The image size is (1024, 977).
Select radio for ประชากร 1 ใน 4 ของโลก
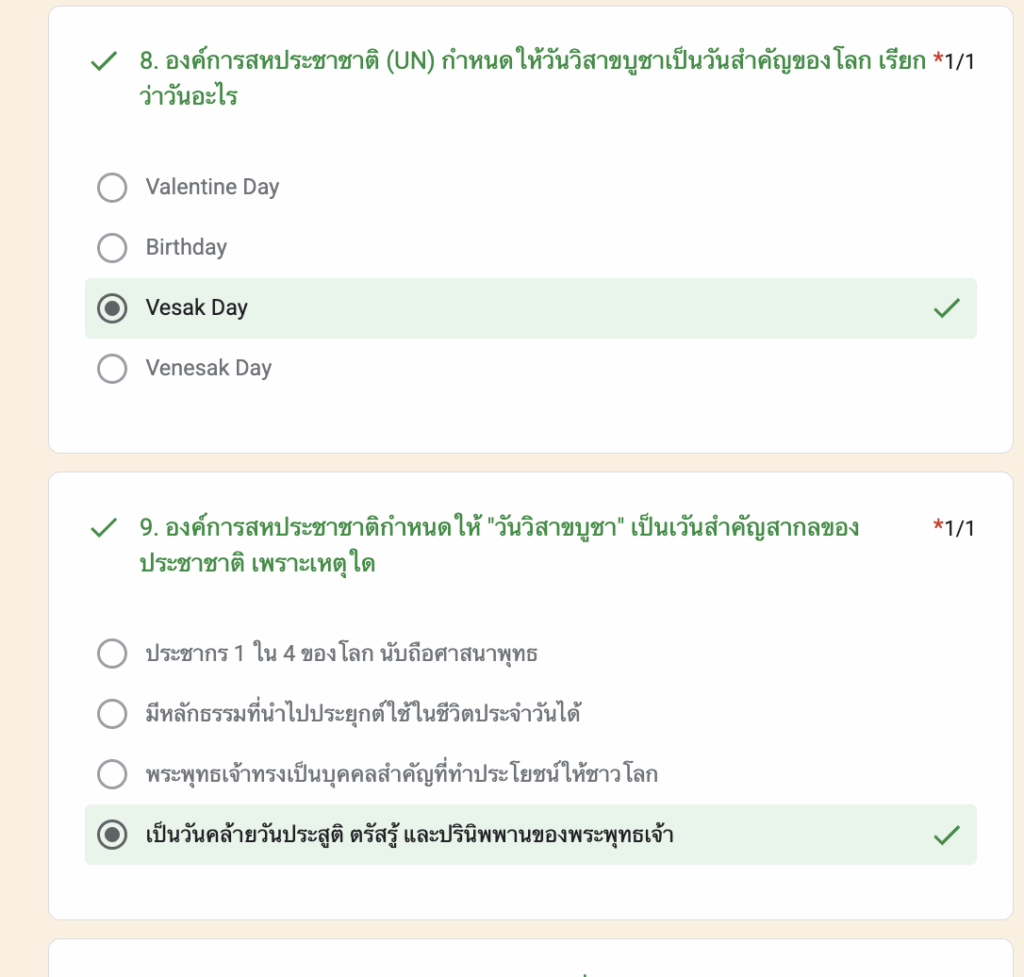112,654
